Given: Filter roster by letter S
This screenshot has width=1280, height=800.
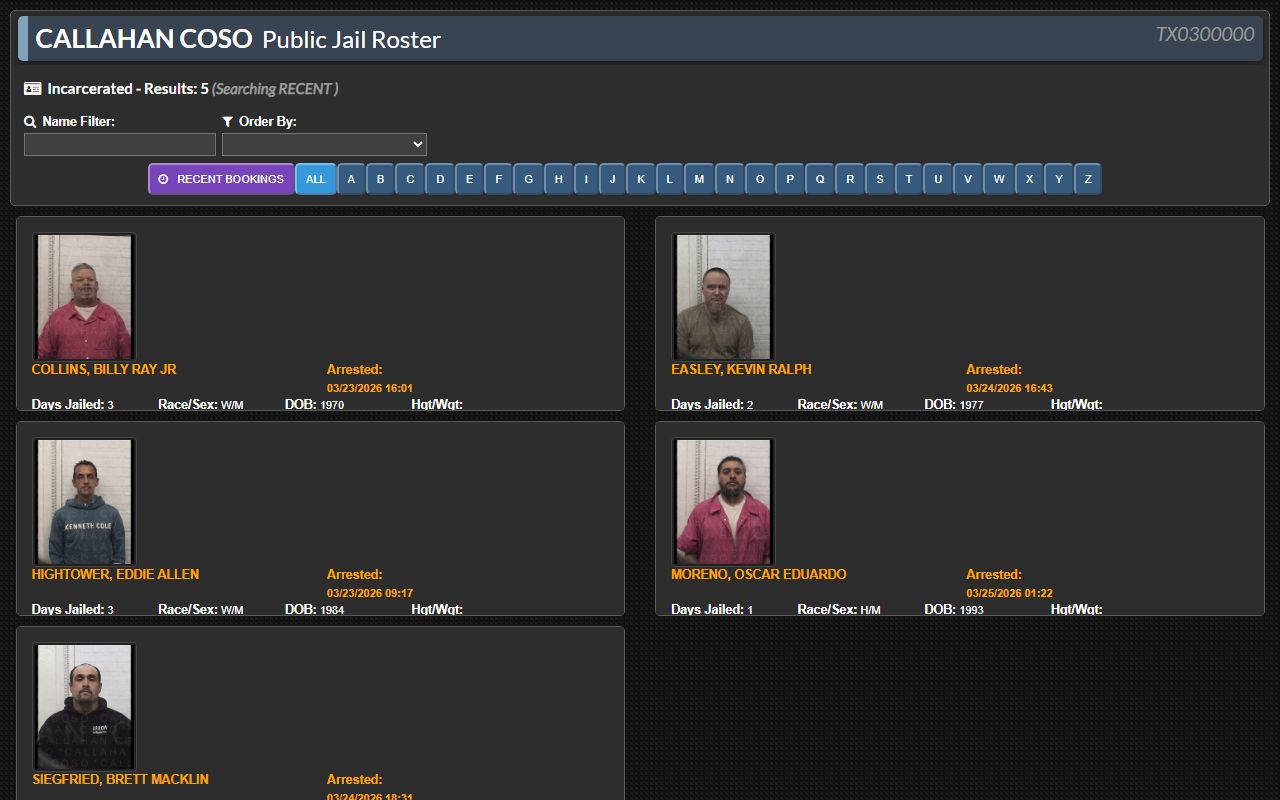Looking at the screenshot, I should click(x=880, y=179).
